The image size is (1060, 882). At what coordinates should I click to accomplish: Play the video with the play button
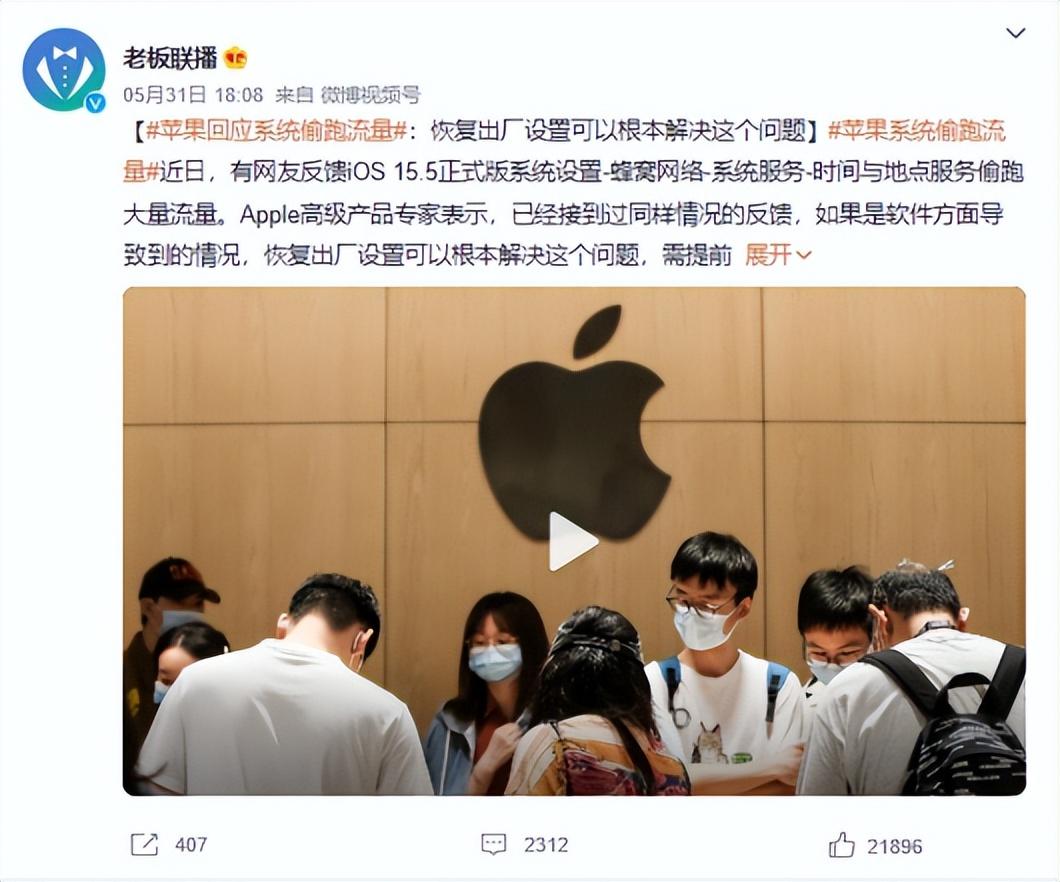point(572,541)
